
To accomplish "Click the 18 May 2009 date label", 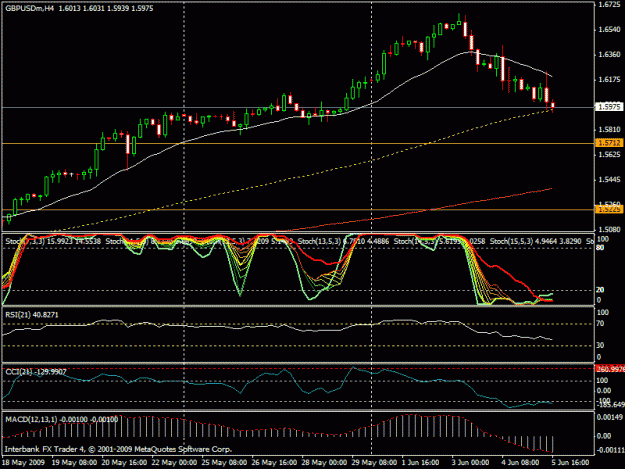I will (x=23, y=463).
